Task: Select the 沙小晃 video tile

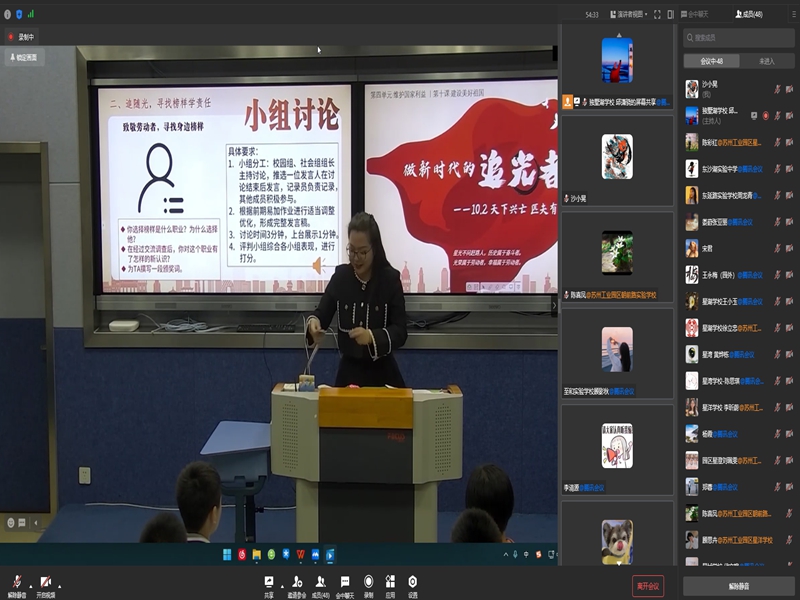Action: (617, 161)
